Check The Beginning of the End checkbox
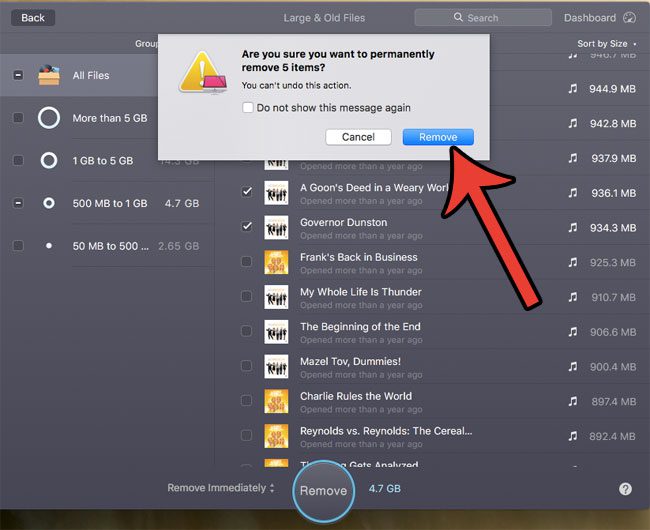 pos(247,331)
